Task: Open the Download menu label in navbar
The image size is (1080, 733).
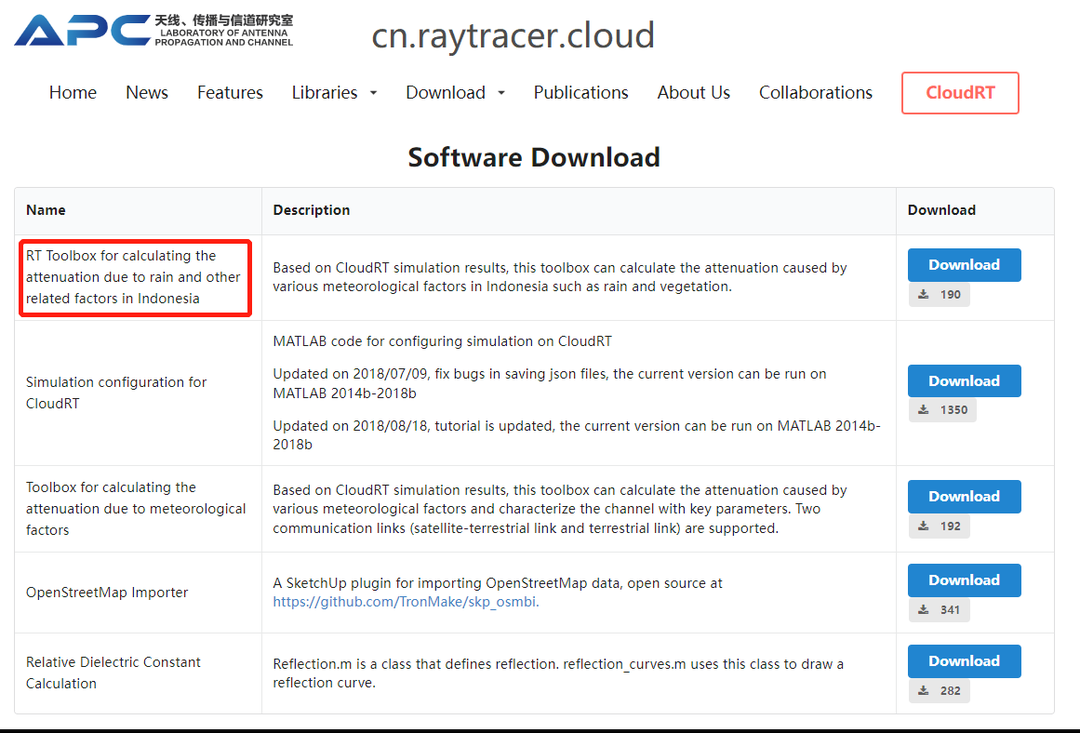Action: (x=446, y=92)
